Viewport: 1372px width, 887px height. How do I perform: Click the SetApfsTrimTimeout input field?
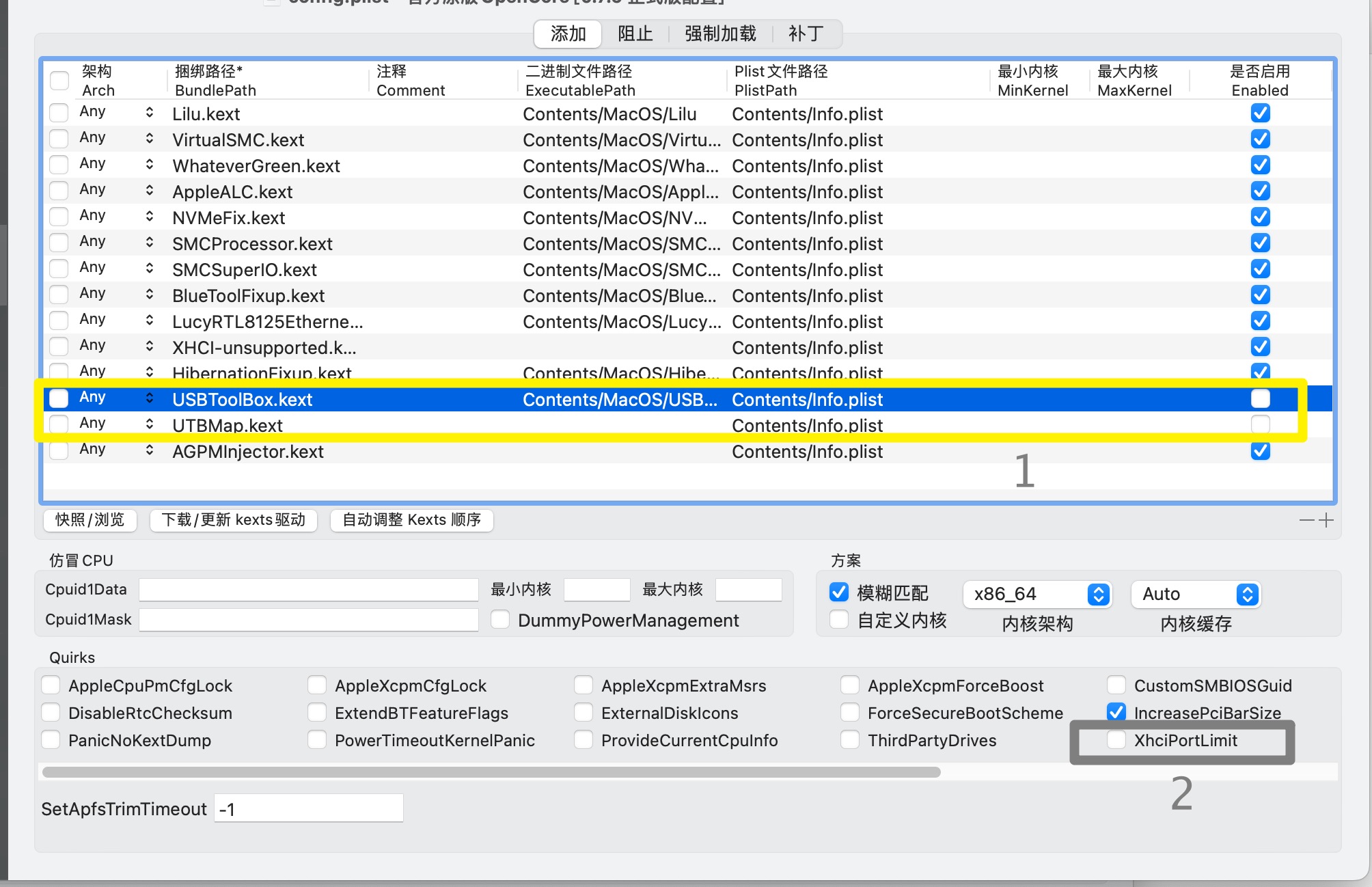coord(308,809)
